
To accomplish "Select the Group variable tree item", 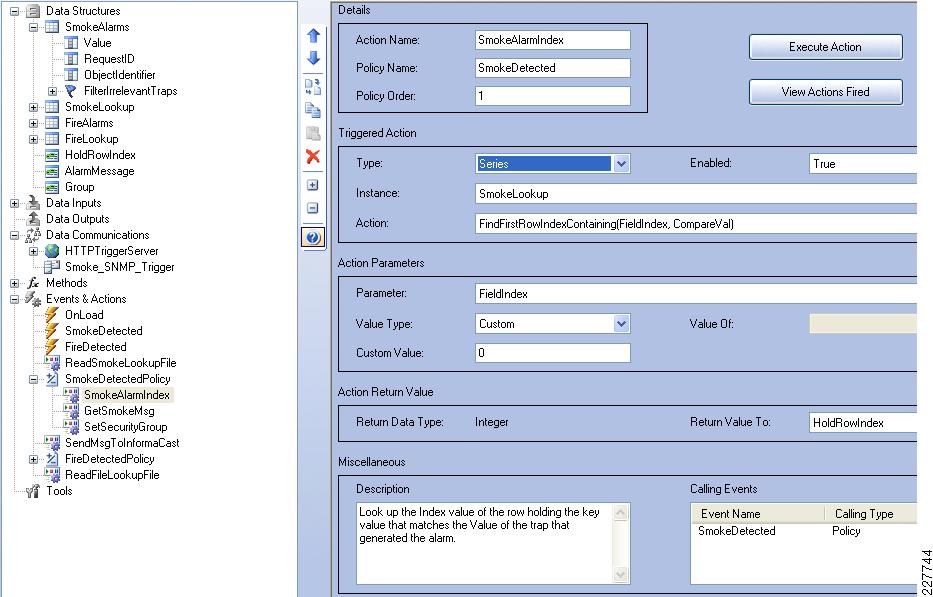I will pyautogui.click(x=80, y=187).
